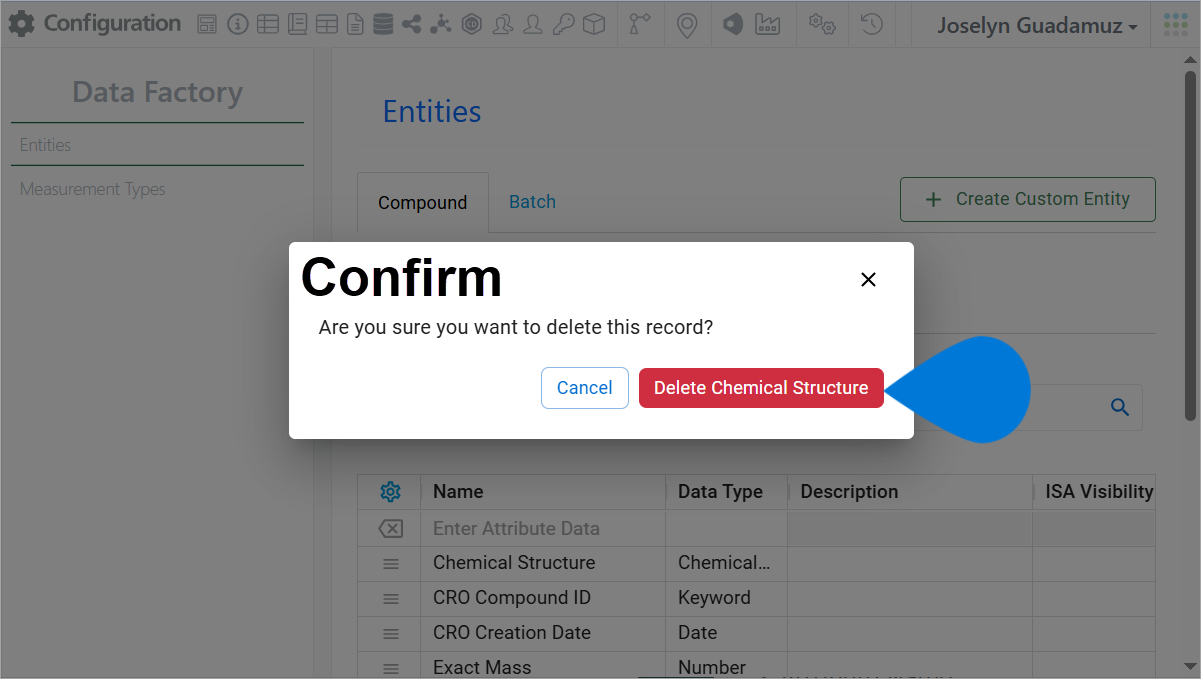Switch to the Batch tab
1201x679 pixels.
click(x=533, y=202)
